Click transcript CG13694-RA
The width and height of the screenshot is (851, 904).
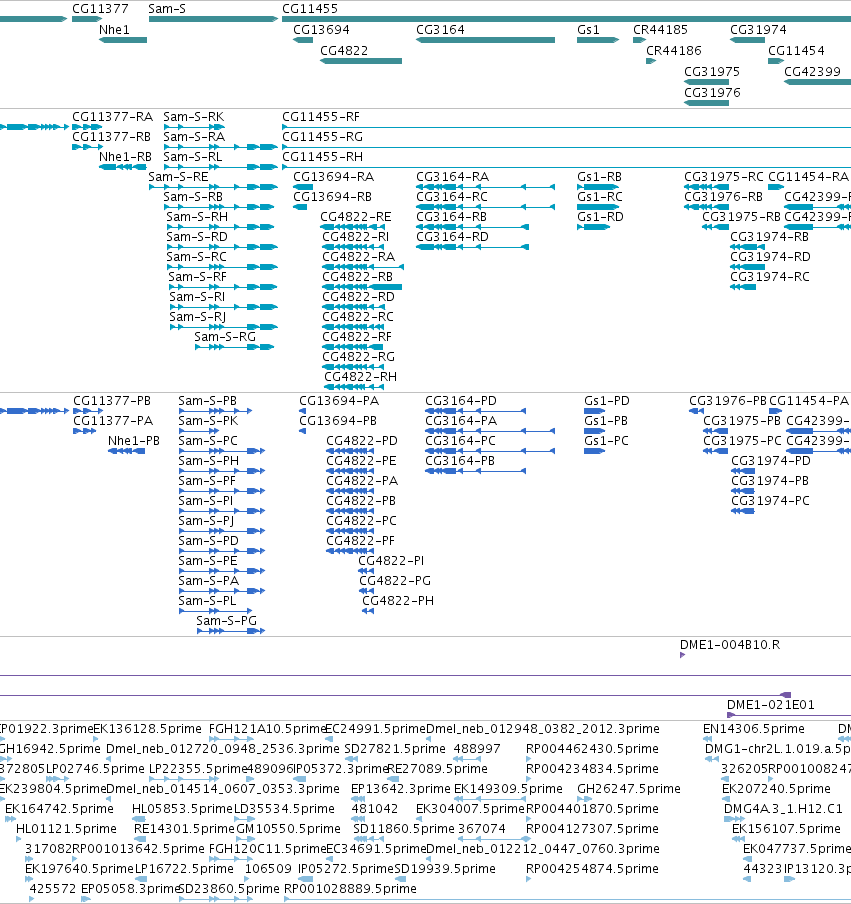333,177
